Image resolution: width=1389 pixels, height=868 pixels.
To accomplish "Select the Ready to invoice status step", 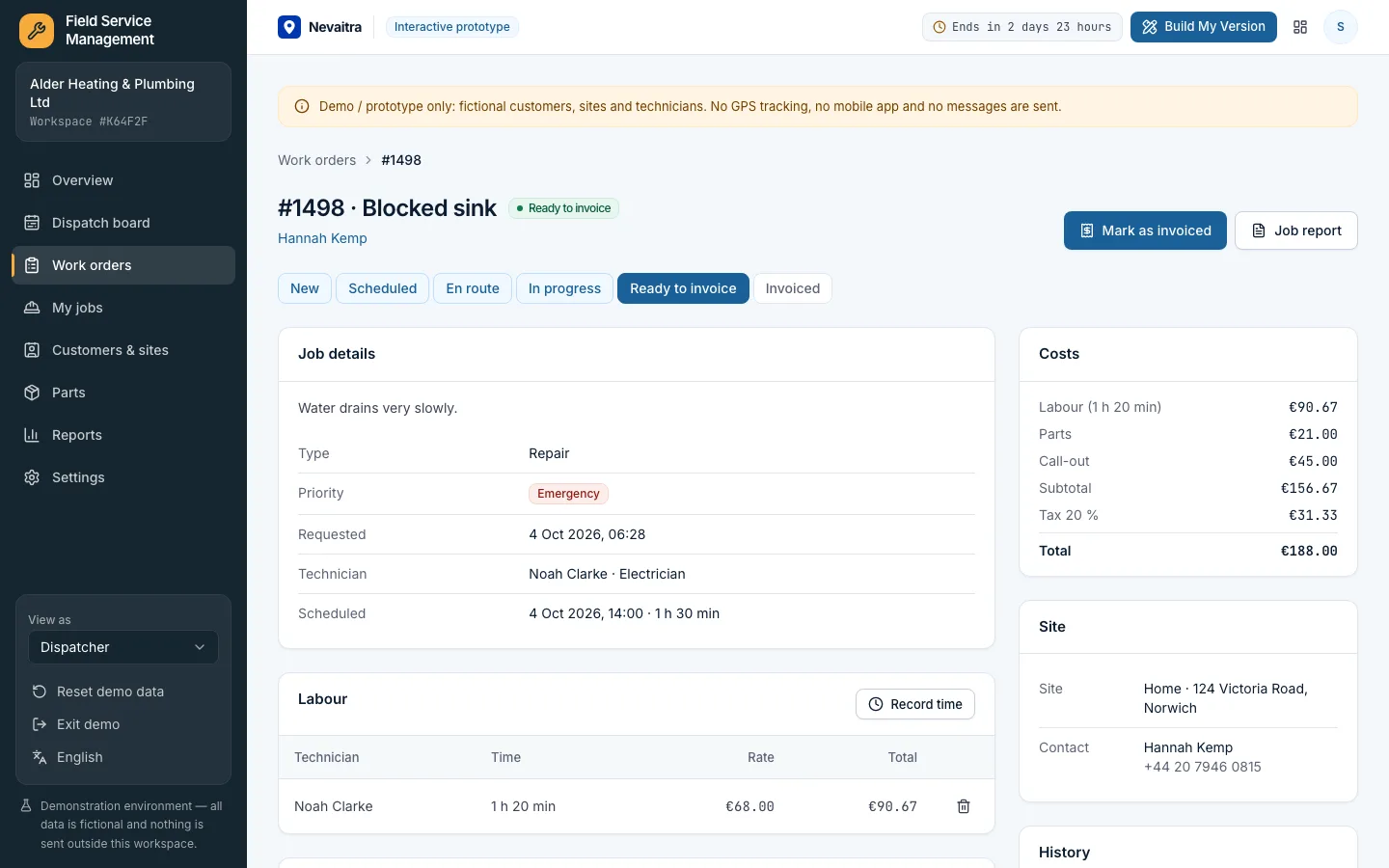I will pyautogui.click(x=683, y=288).
